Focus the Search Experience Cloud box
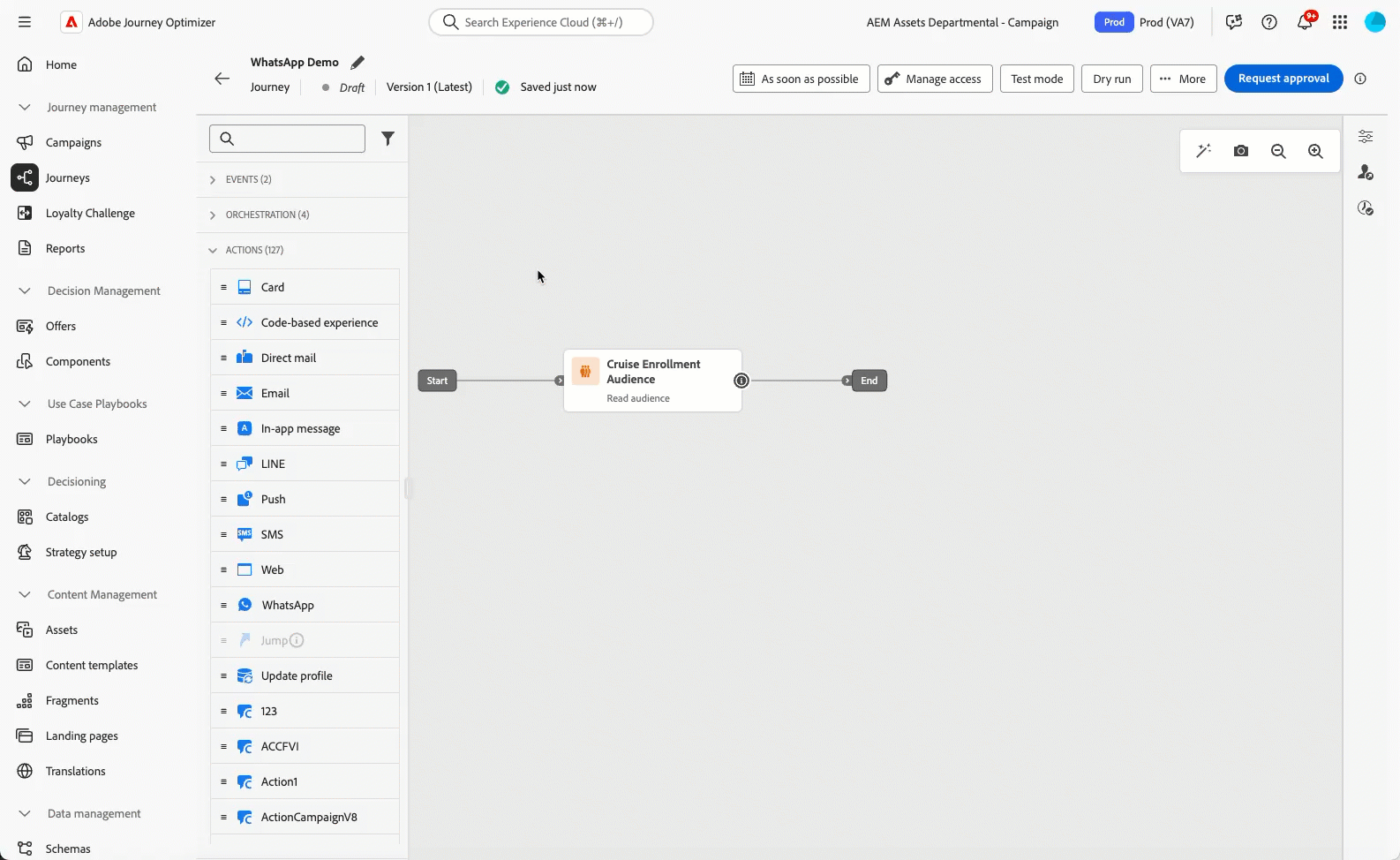 pyautogui.click(x=541, y=22)
